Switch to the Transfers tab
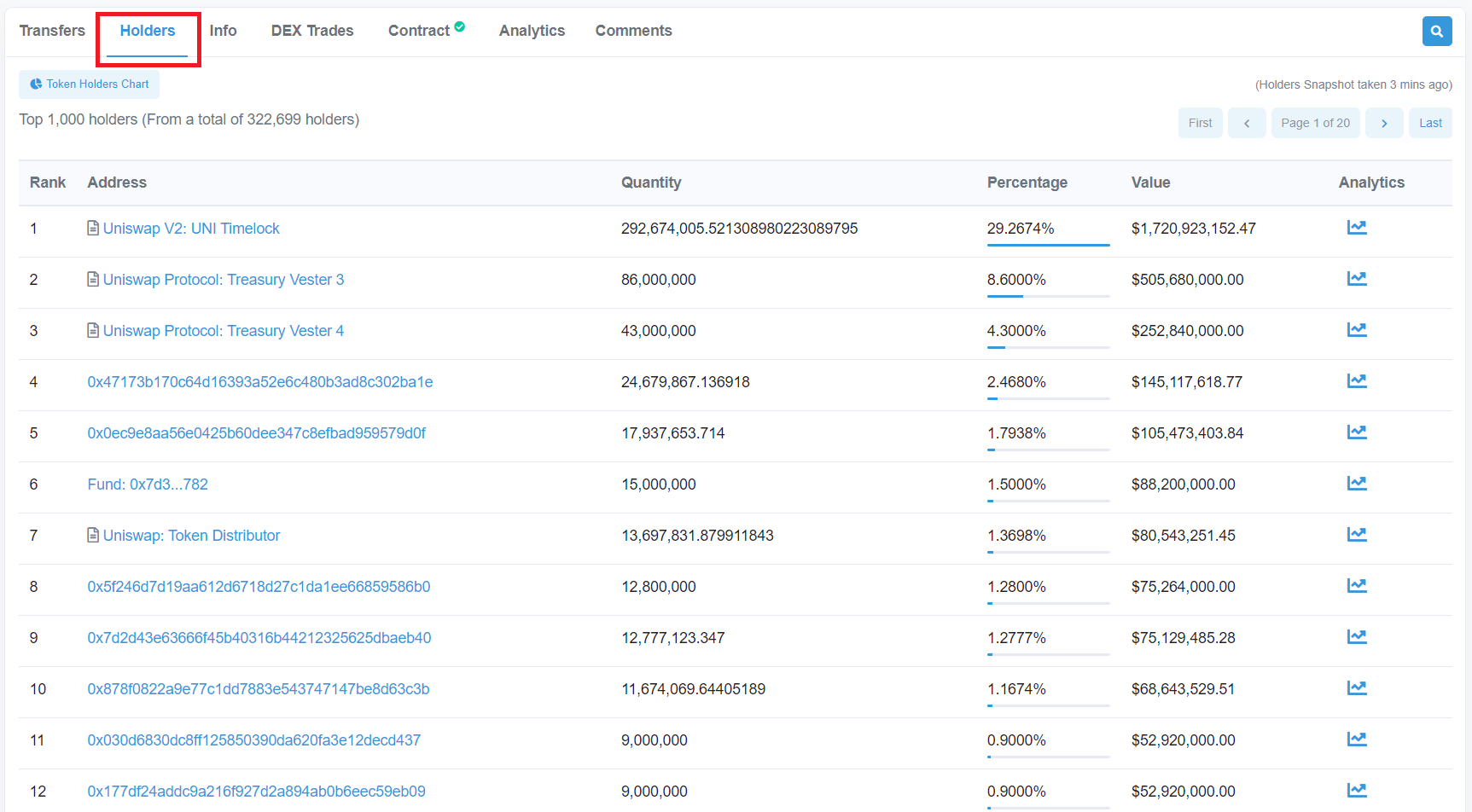The image size is (1472, 812). [x=52, y=31]
